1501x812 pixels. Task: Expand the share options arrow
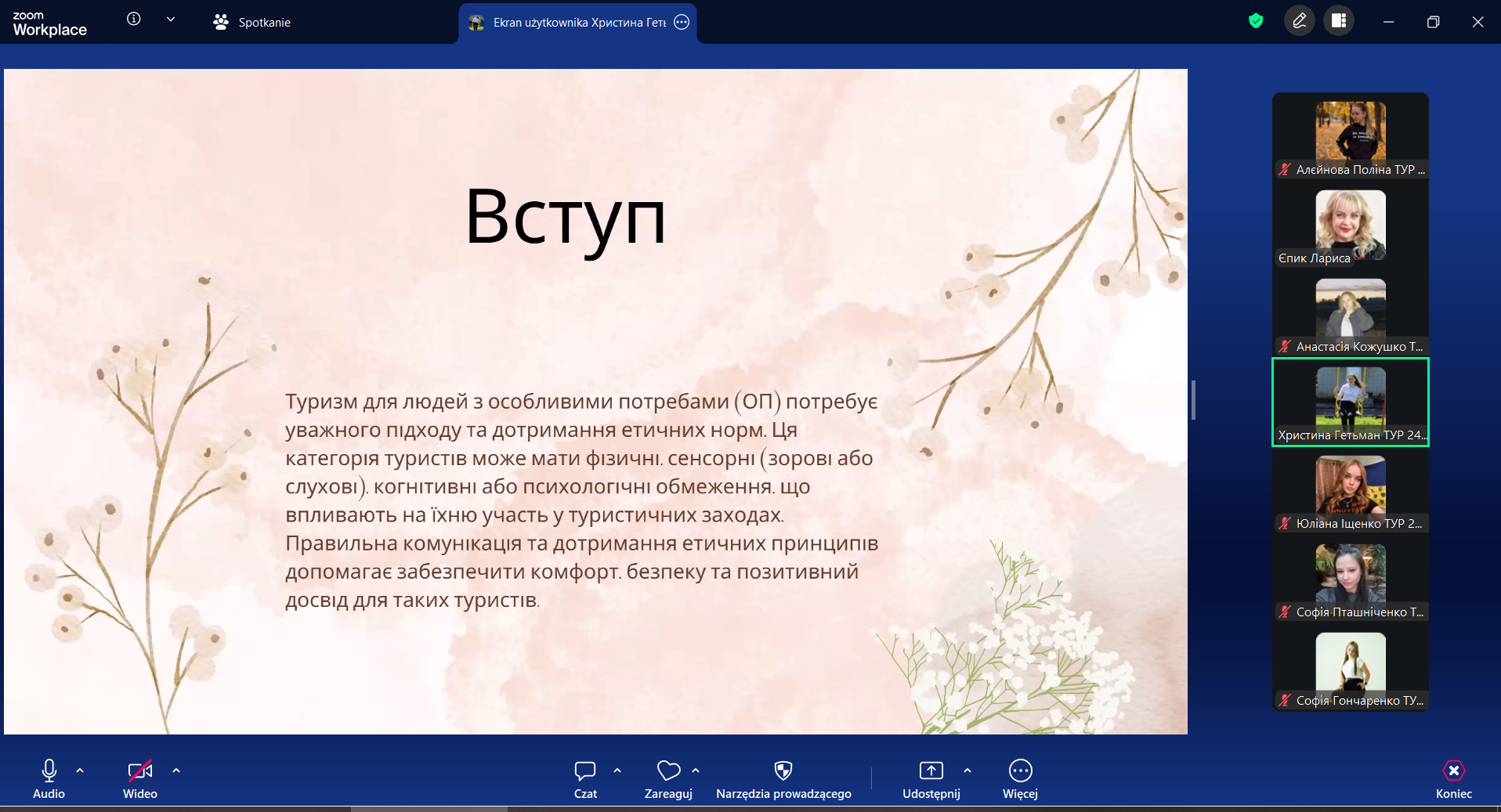coord(968,770)
